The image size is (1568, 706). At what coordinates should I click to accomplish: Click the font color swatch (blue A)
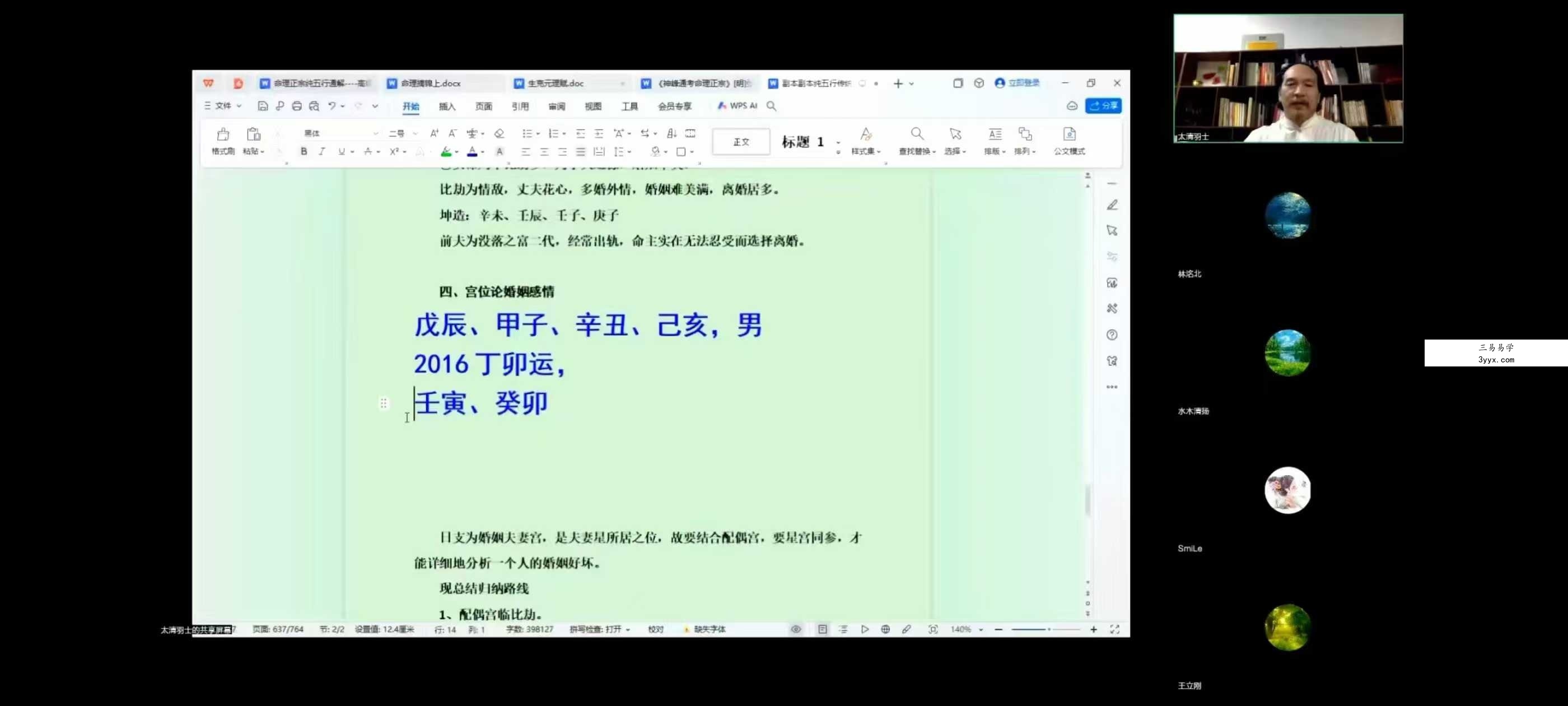pyautogui.click(x=472, y=152)
